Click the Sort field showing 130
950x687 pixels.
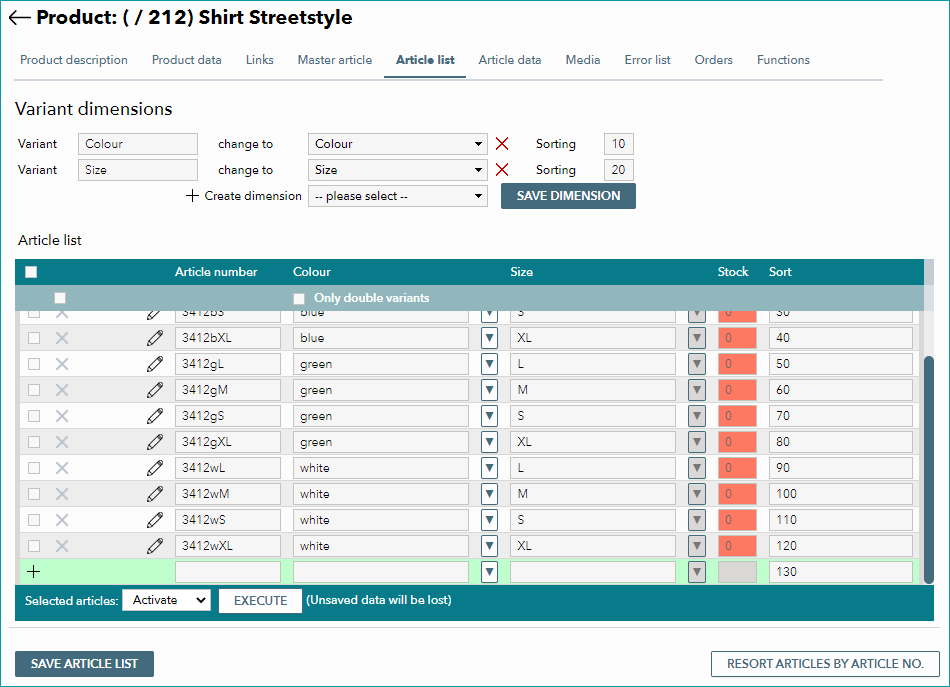[840, 571]
